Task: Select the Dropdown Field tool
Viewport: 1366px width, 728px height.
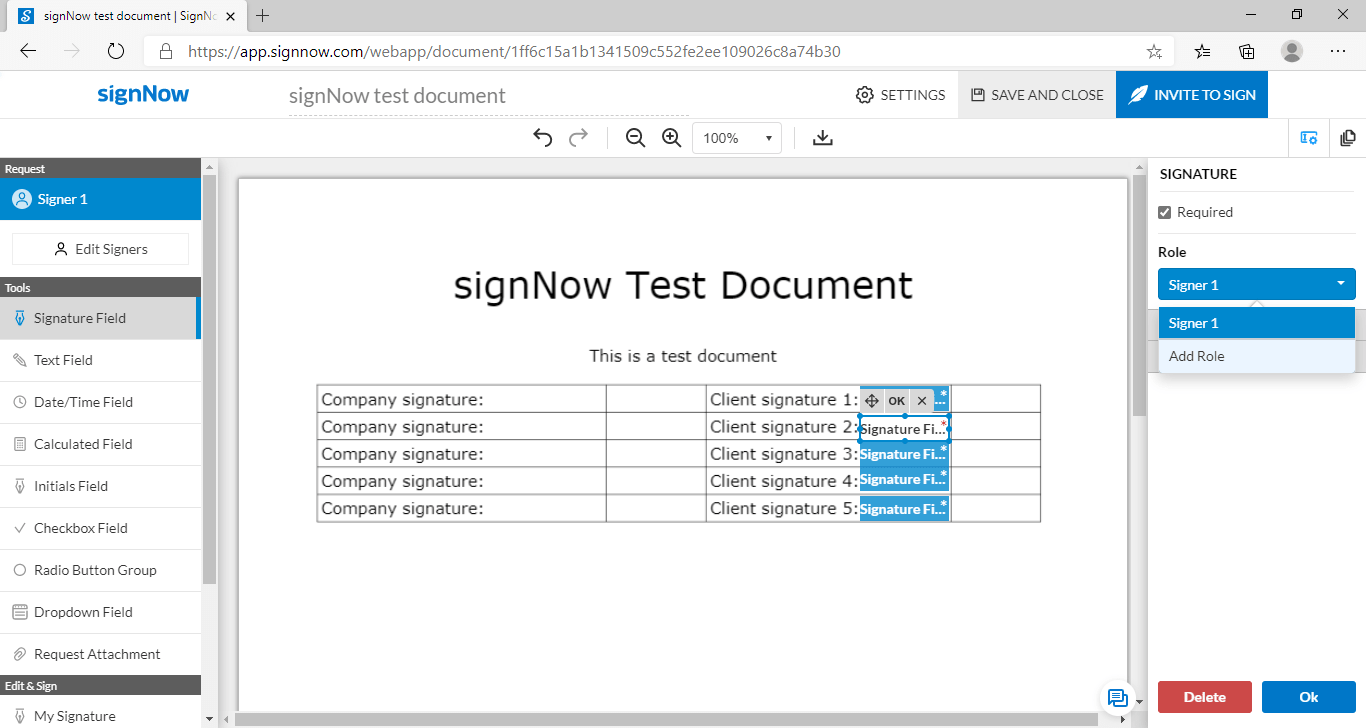Action: point(100,612)
